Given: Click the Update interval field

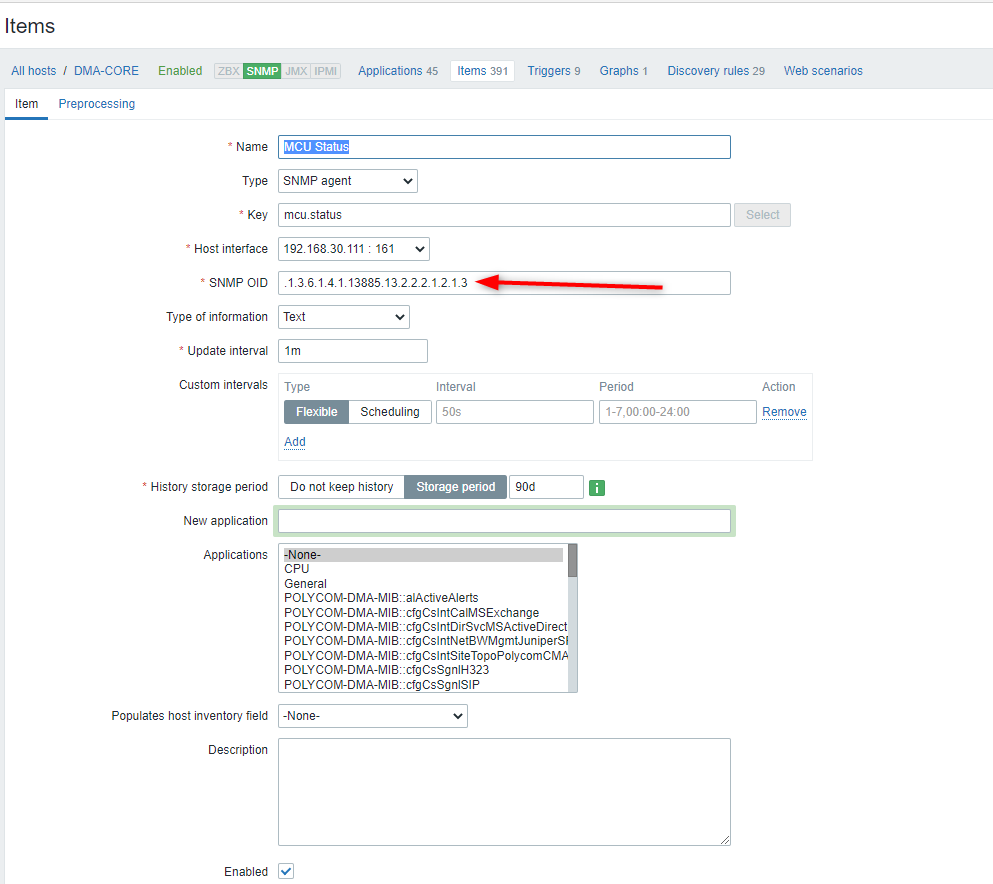Looking at the screenshot, I should pos(353,351).
